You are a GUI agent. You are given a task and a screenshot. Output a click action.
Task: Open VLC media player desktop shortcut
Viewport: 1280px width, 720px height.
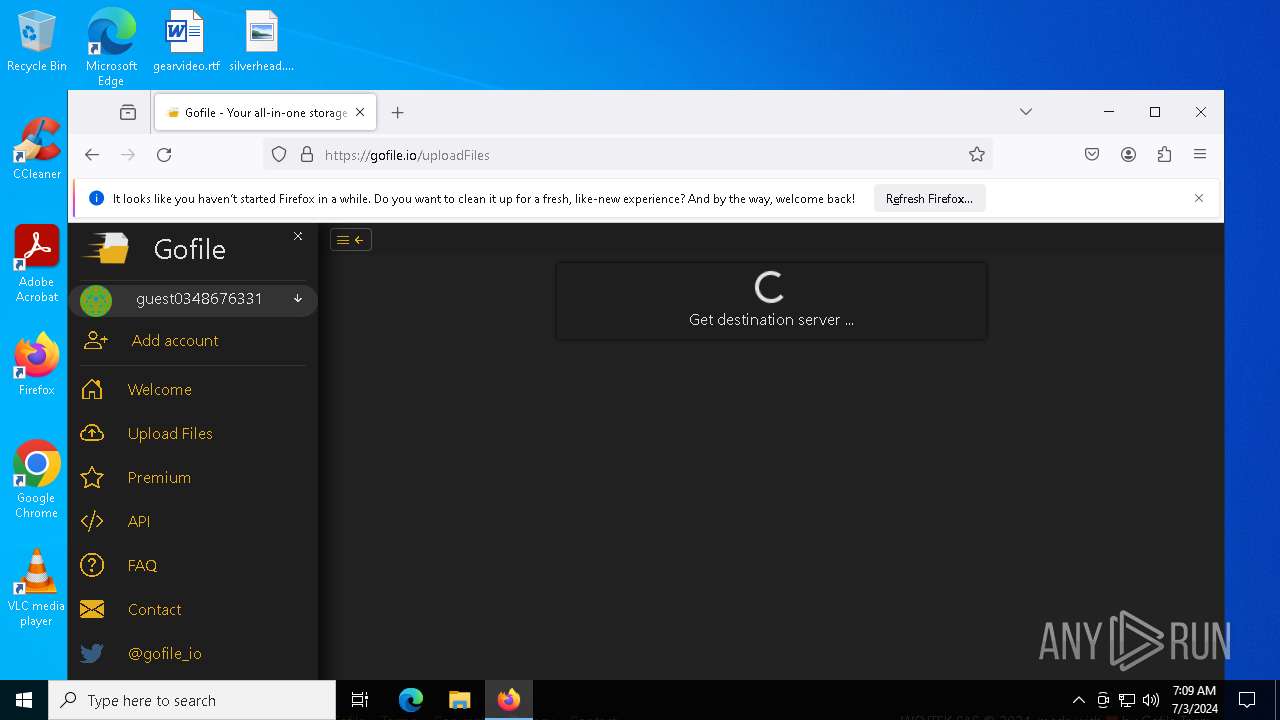[37, 587]
